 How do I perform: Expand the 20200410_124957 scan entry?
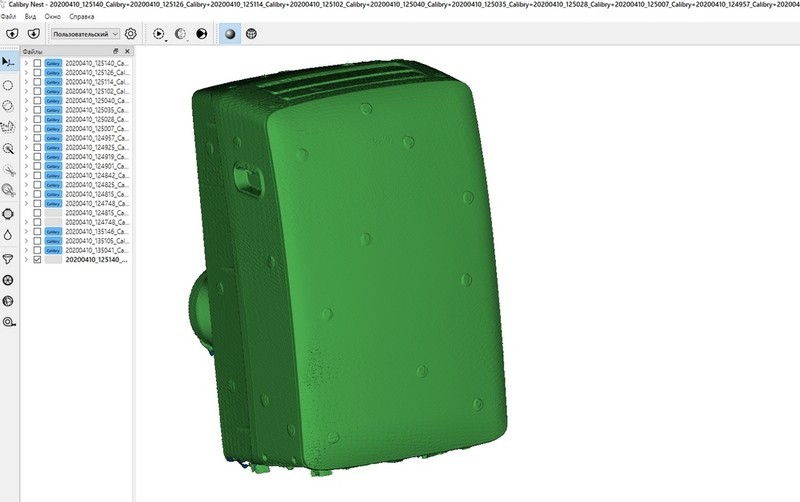click(x=26, y=138)
